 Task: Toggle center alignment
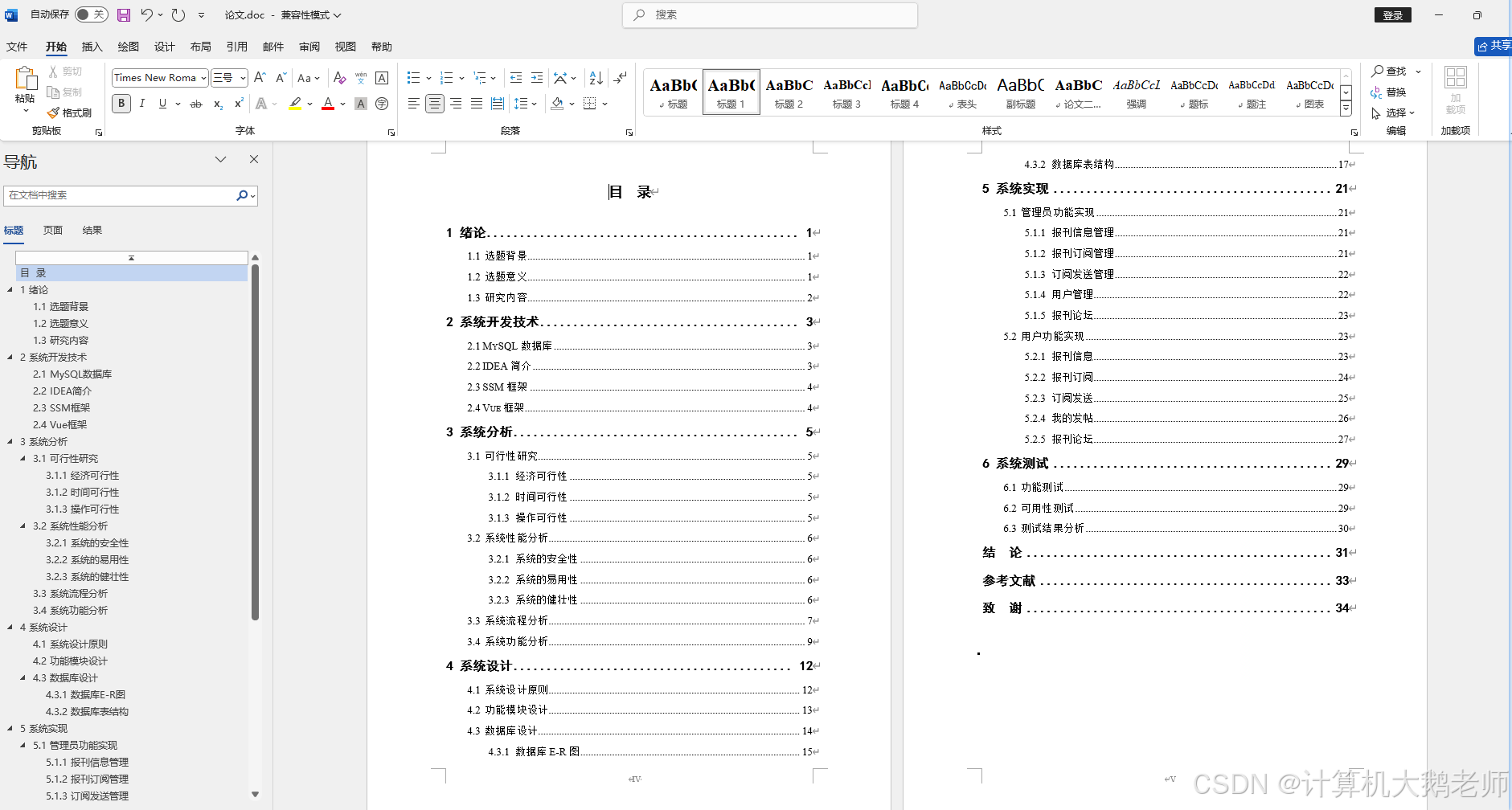[x=435, y=104]
